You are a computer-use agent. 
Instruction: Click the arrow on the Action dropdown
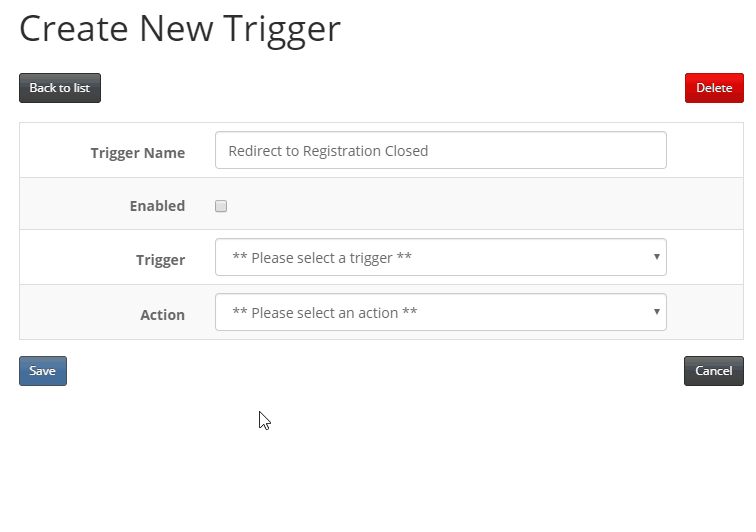(x=656, y=312)
